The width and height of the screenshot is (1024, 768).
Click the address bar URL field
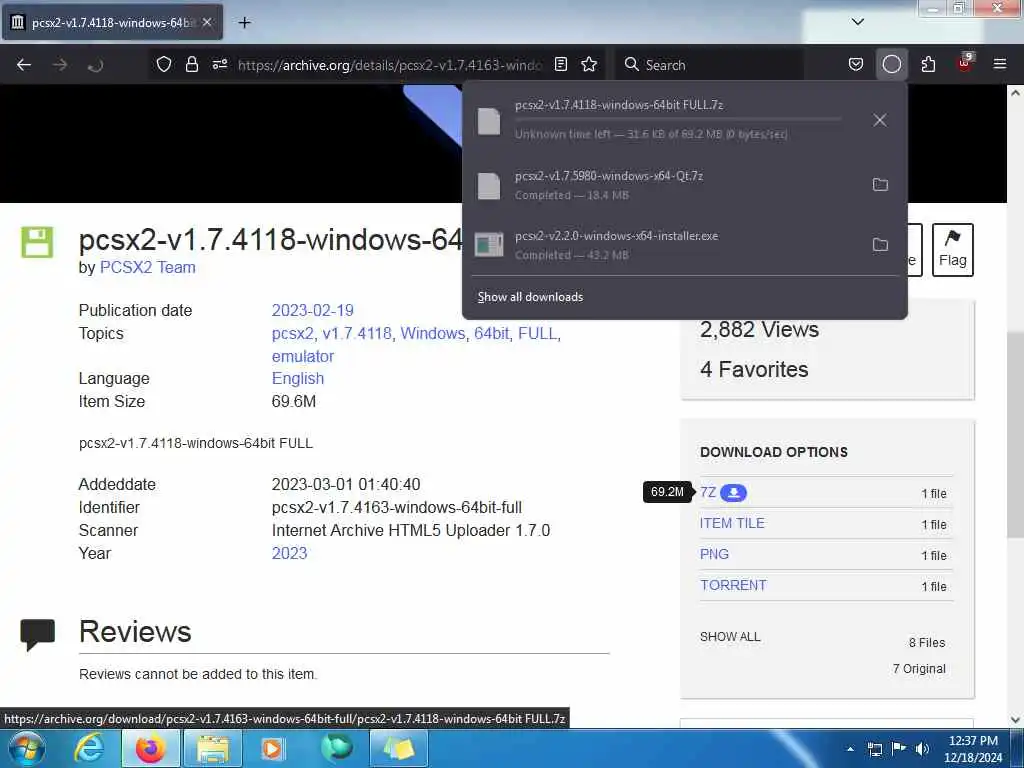[390, 65]
